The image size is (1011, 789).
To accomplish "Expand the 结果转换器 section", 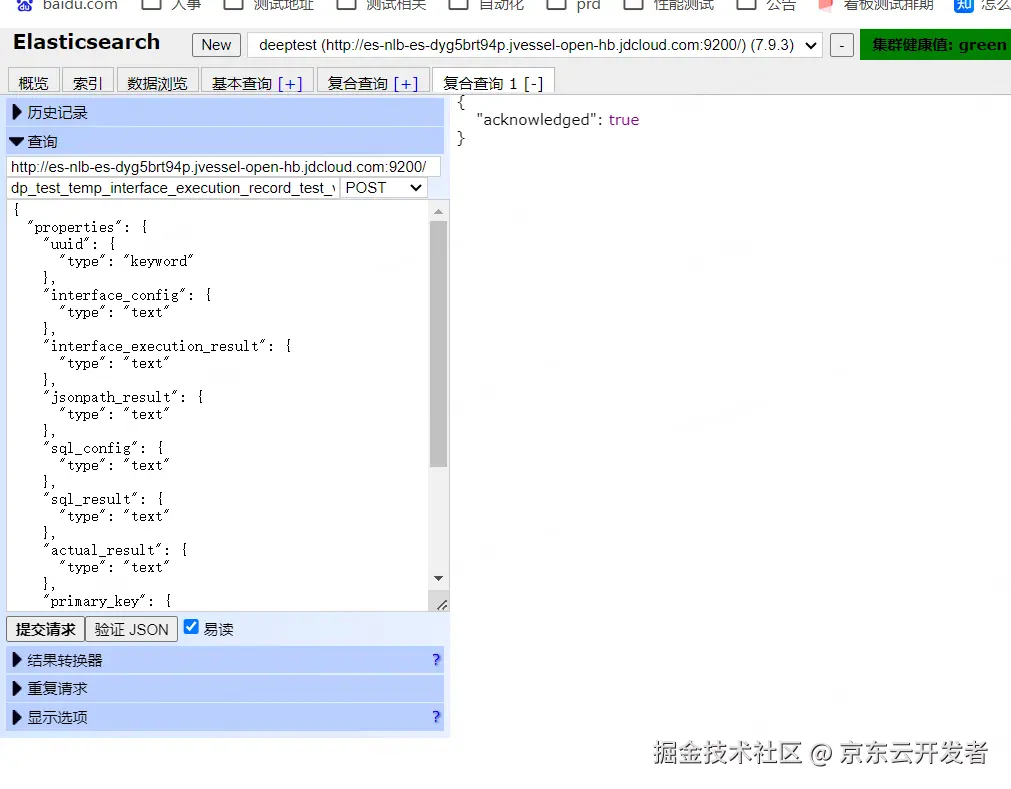I will pyautogui.click(x=225, y=660).
